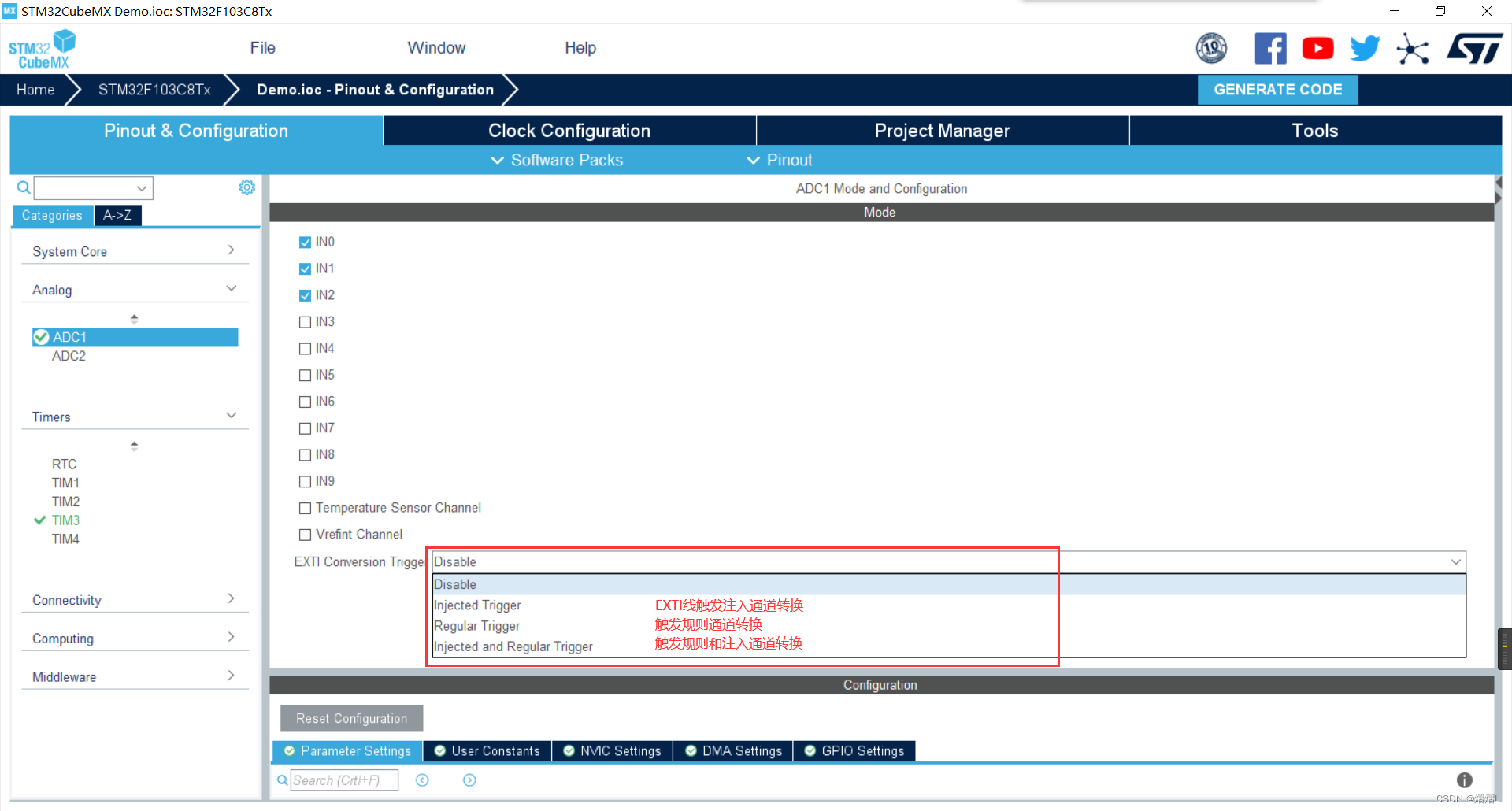
Task: Enable the IN5 channel
Action: [305, 376]
